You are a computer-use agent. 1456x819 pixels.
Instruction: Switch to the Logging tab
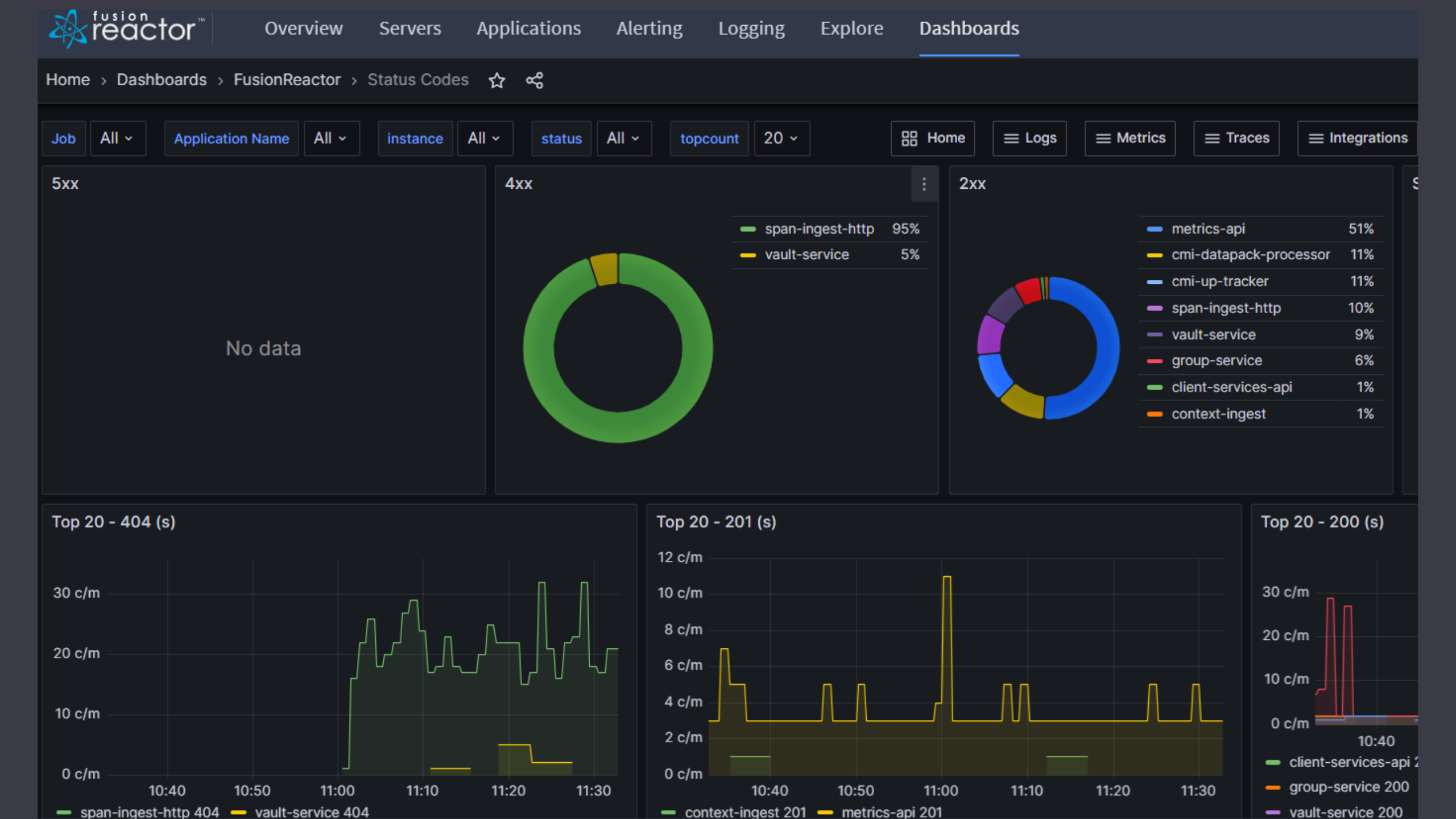point(751,28)
